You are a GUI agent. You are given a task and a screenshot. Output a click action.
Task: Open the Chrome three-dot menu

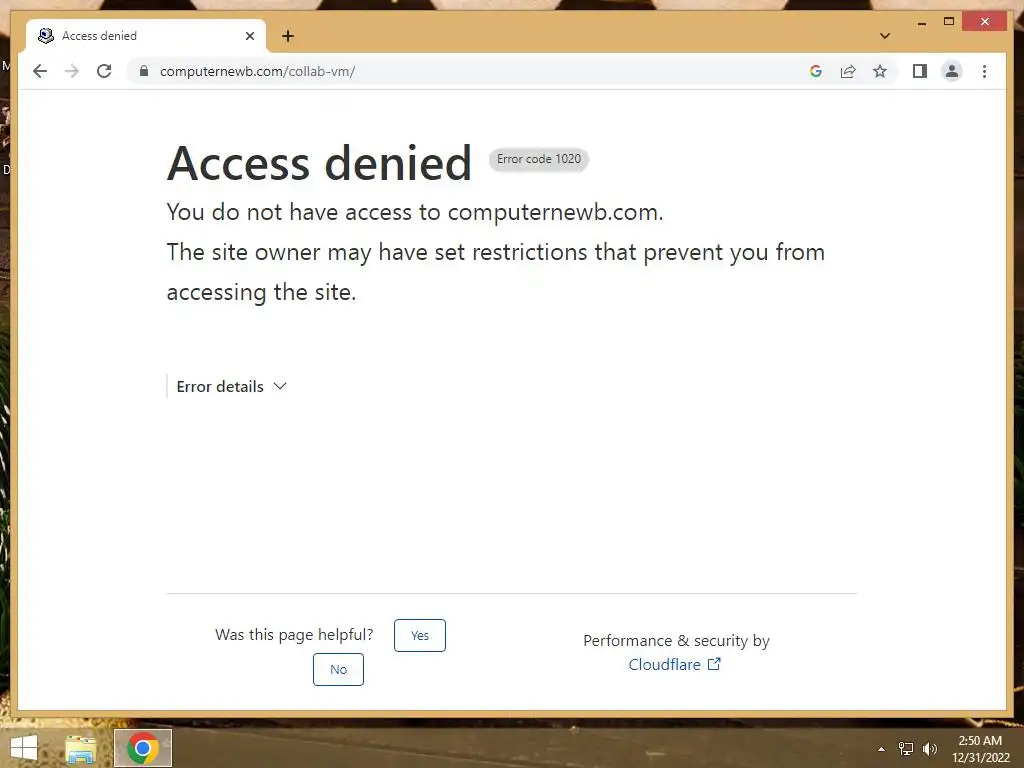[x=984, y=71]
